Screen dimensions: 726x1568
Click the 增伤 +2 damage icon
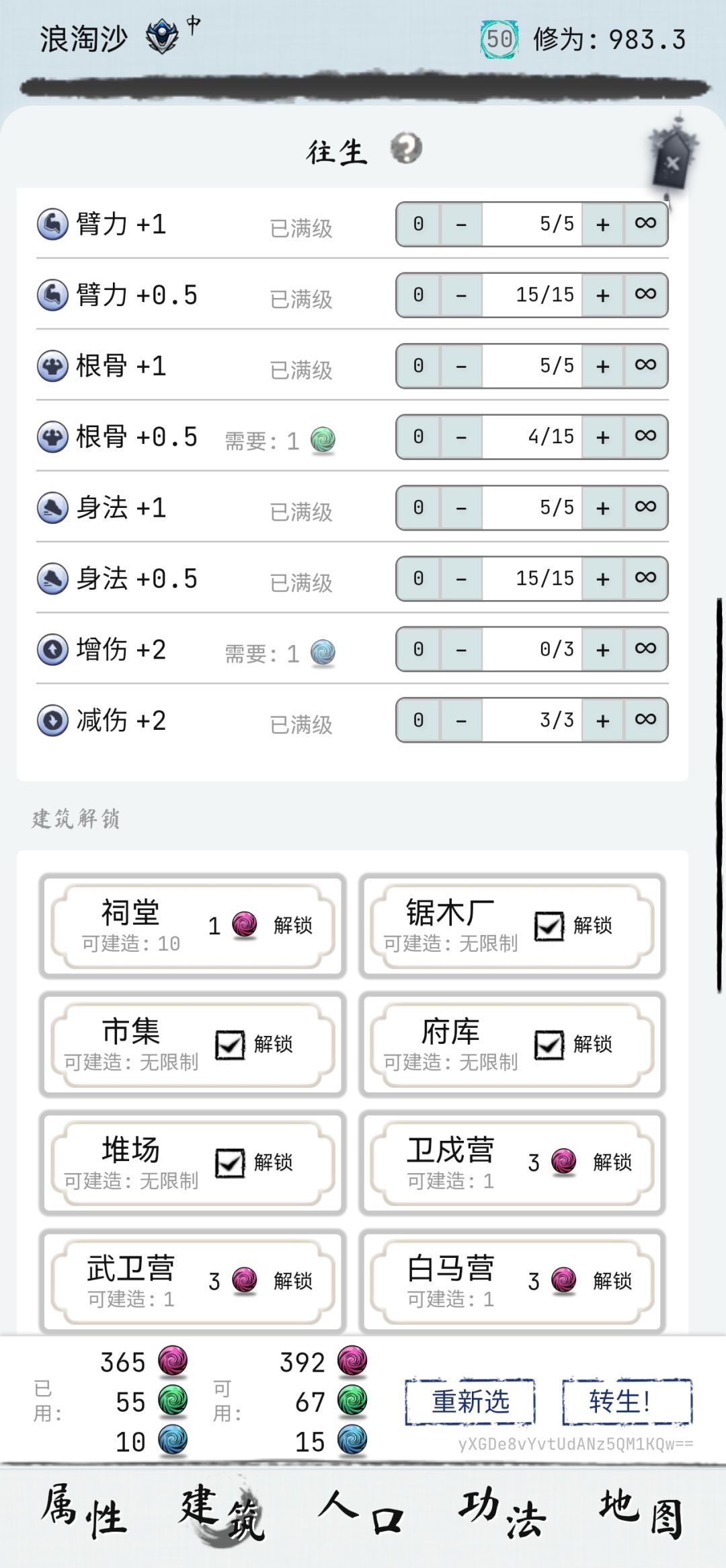tap(52, 650)
